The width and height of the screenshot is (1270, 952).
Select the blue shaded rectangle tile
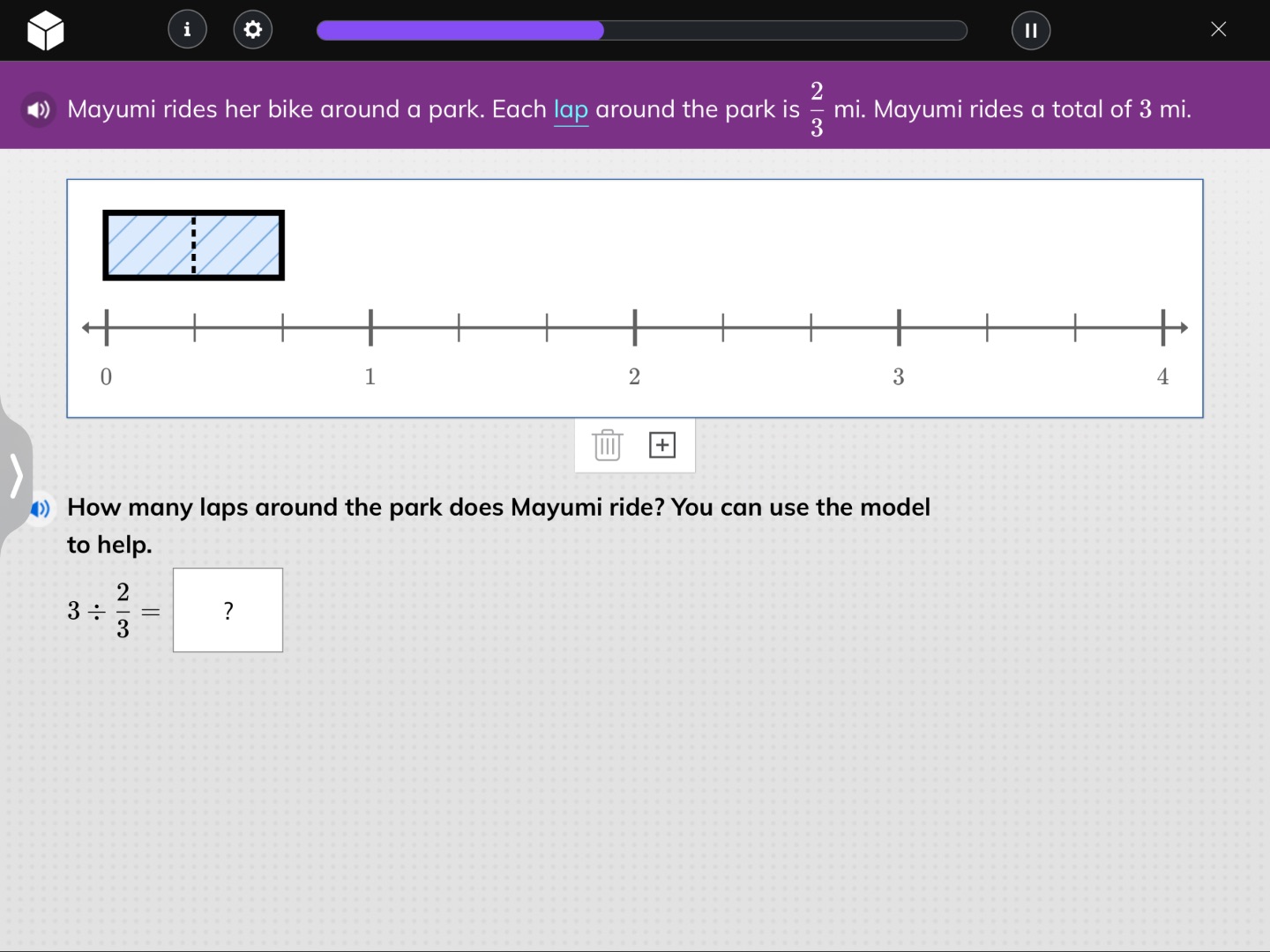[193, 245]
